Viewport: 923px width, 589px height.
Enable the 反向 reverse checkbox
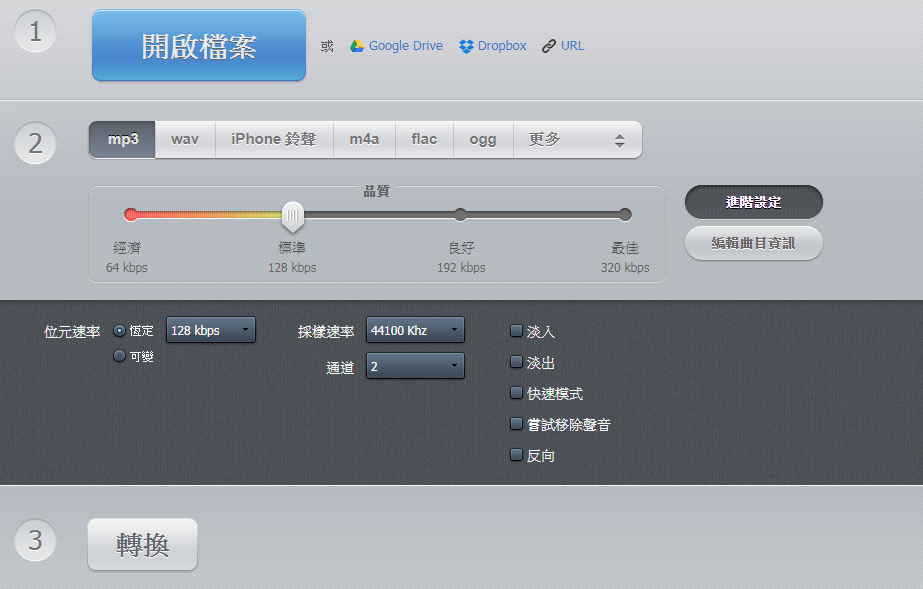click(x=516, y=454)
